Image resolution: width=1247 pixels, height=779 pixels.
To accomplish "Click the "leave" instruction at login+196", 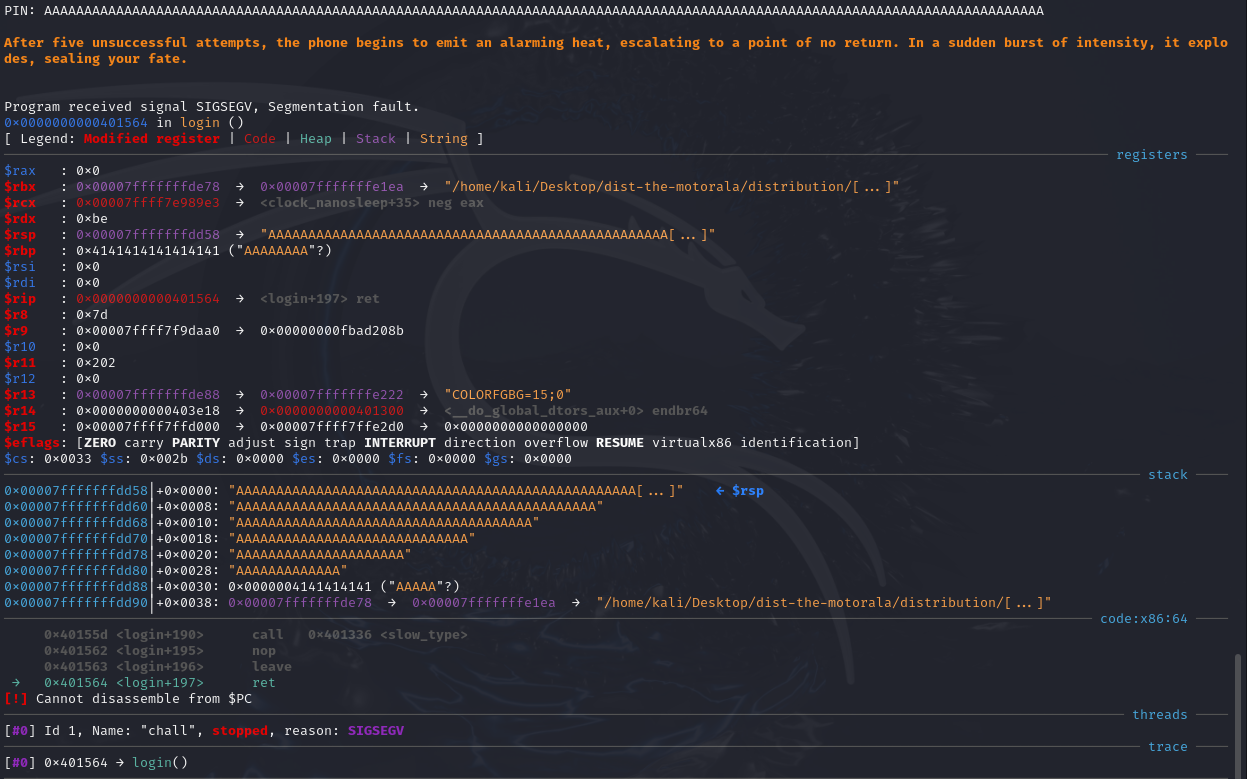I will coord(272,667).
